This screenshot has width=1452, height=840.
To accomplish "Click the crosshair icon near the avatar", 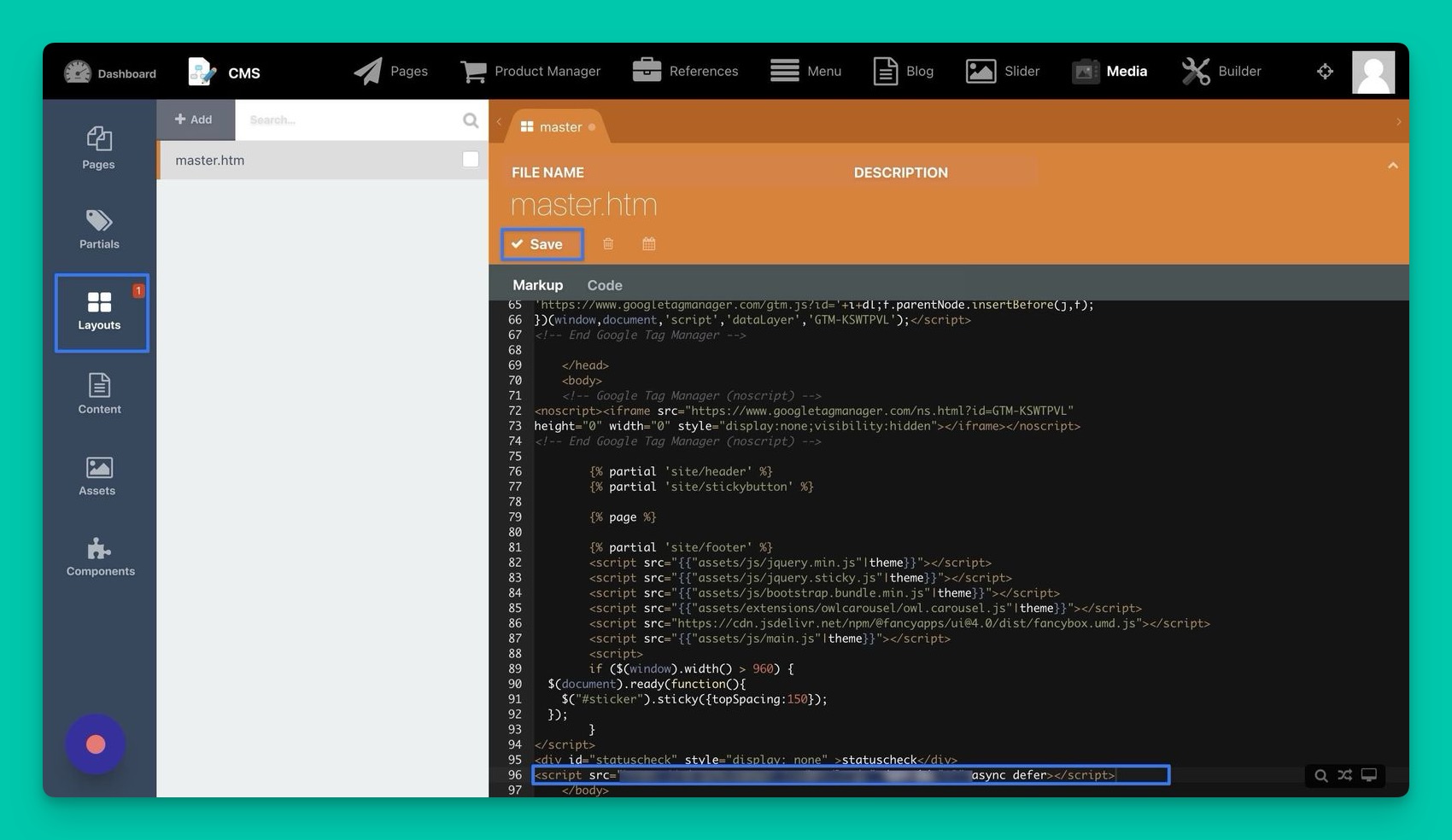I will pyautogui.click(x=1325, y=72).
